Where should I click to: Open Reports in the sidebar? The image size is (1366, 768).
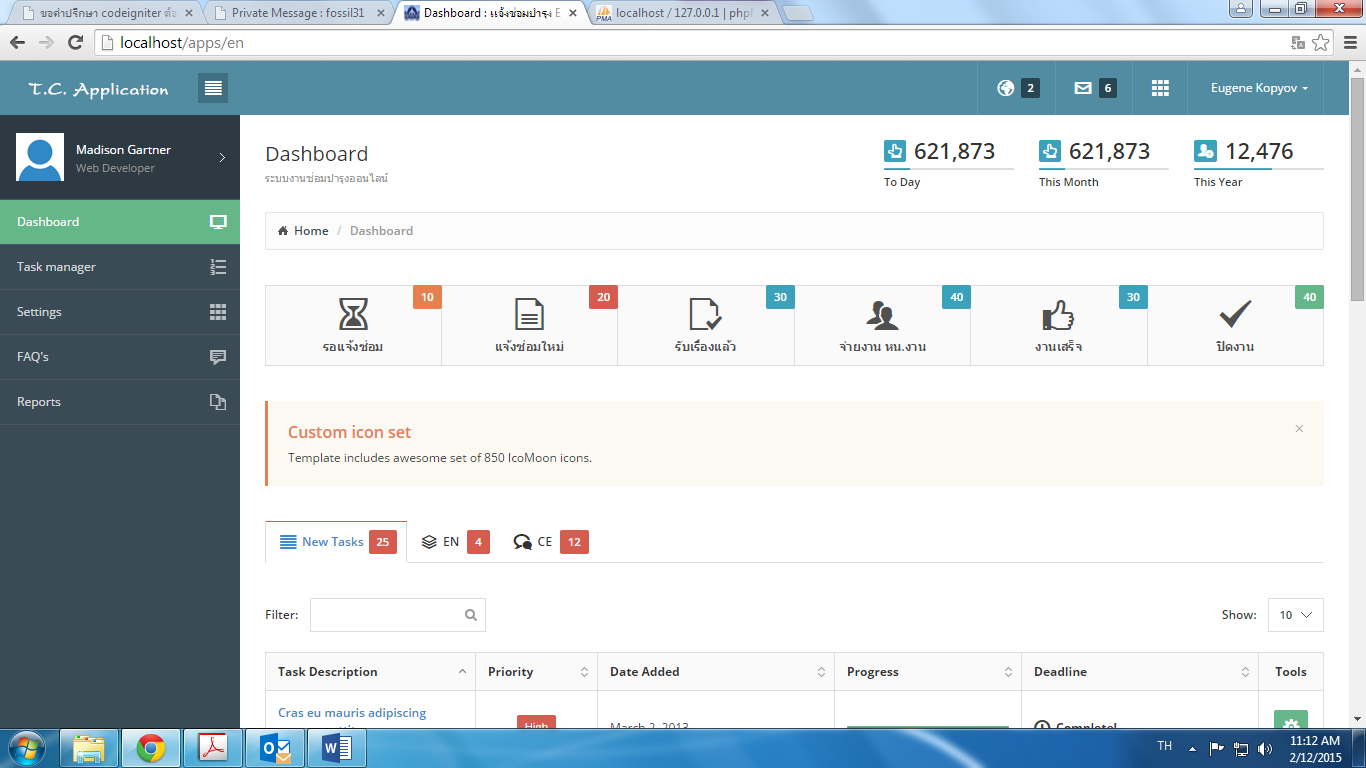[120, 402]
